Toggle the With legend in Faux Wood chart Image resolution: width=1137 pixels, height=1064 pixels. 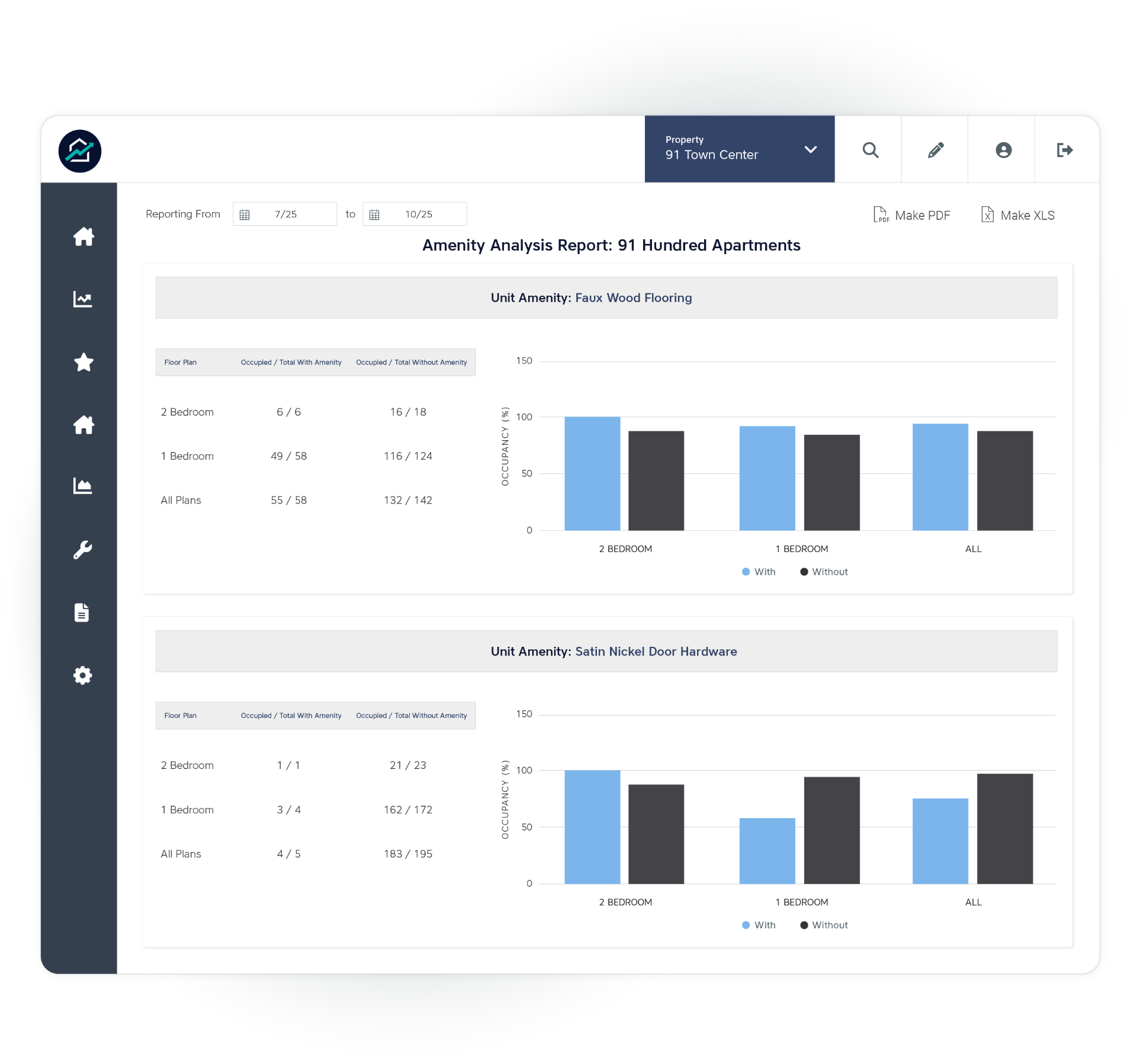click(759, 572)
